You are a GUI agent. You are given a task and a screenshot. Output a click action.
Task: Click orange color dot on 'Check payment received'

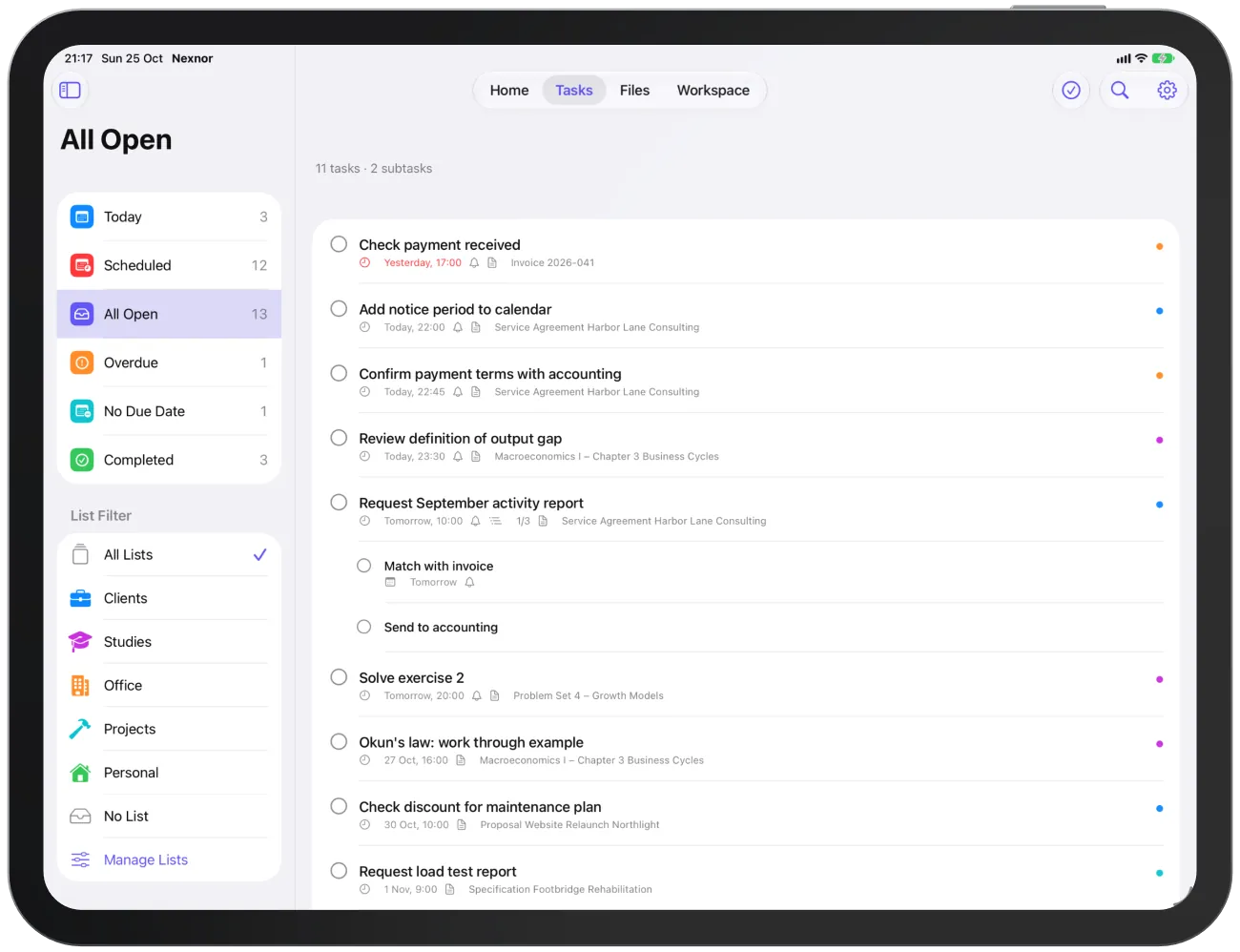click(1159, 246)
